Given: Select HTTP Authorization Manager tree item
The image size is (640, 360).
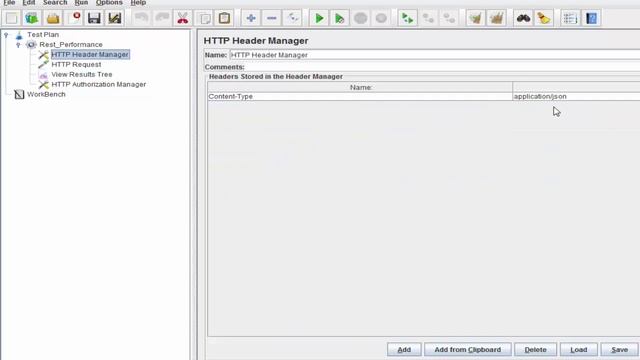Looking at the screenshot, I should (98, 84).
